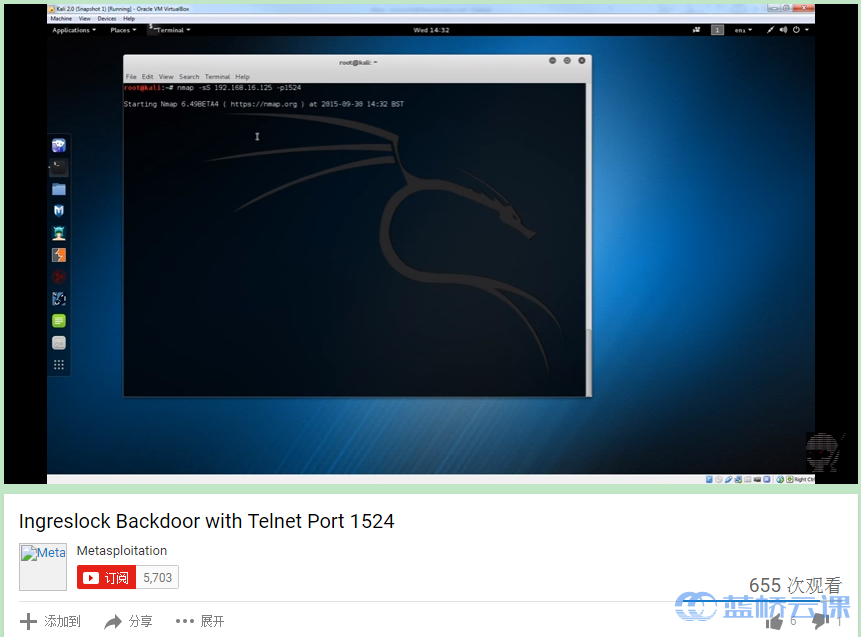Open terminal Search menu
The image size is (861, 637).
[189, 77]
